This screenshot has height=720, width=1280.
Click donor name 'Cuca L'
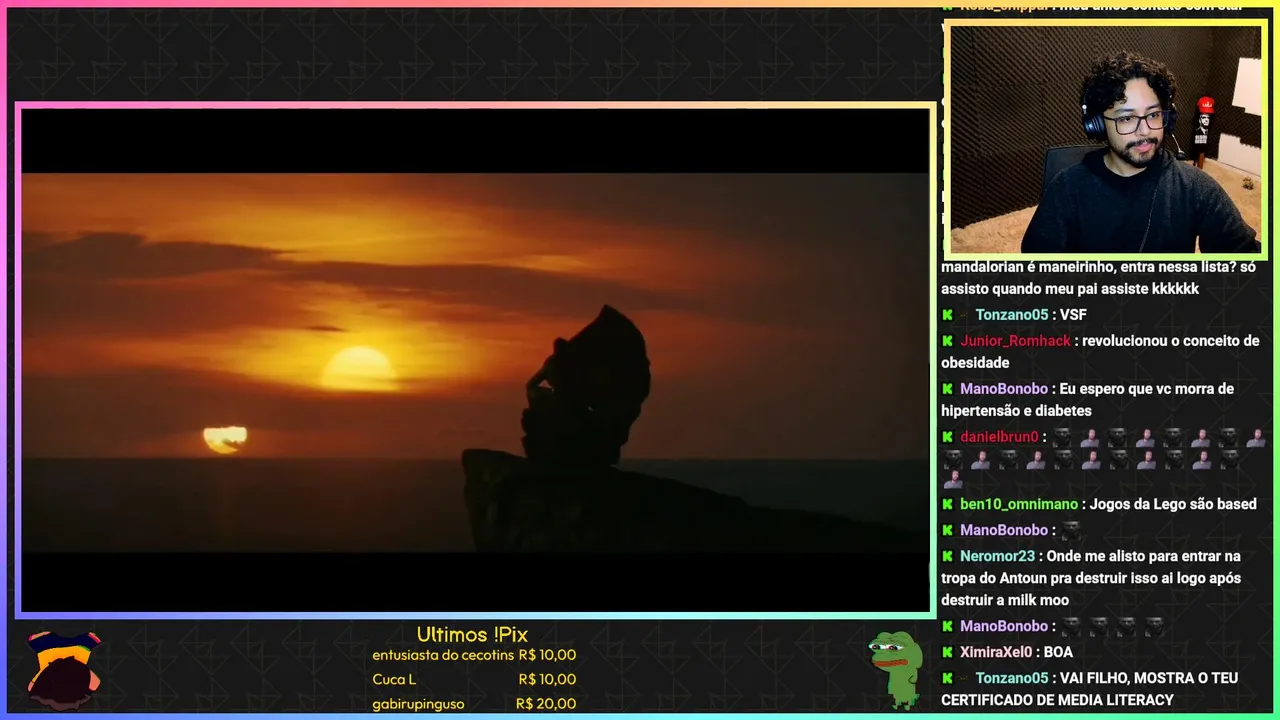(394, 679)
